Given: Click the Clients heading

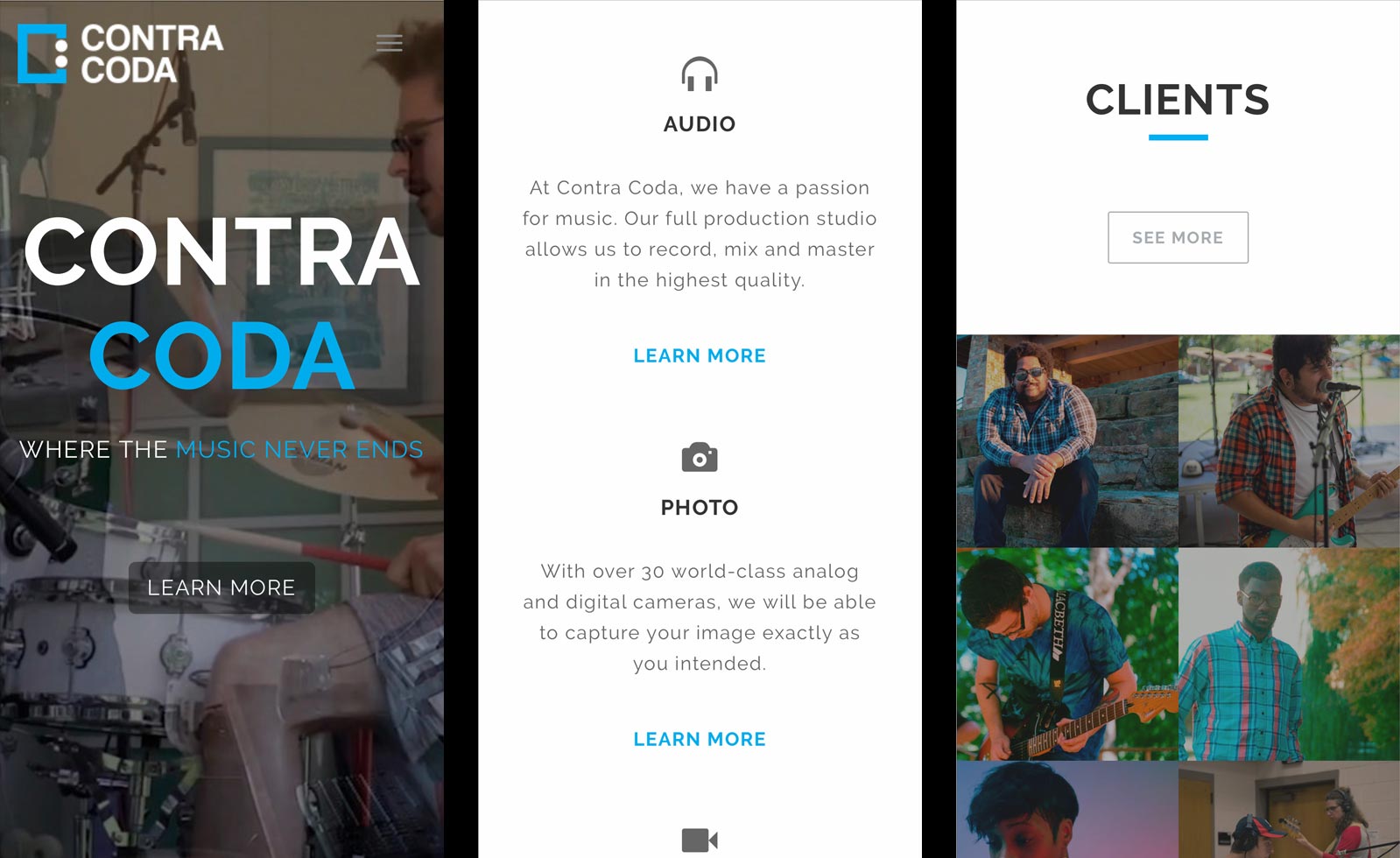Looking at the screenshot, I should pyautogui.click(x=1178, y=100).
